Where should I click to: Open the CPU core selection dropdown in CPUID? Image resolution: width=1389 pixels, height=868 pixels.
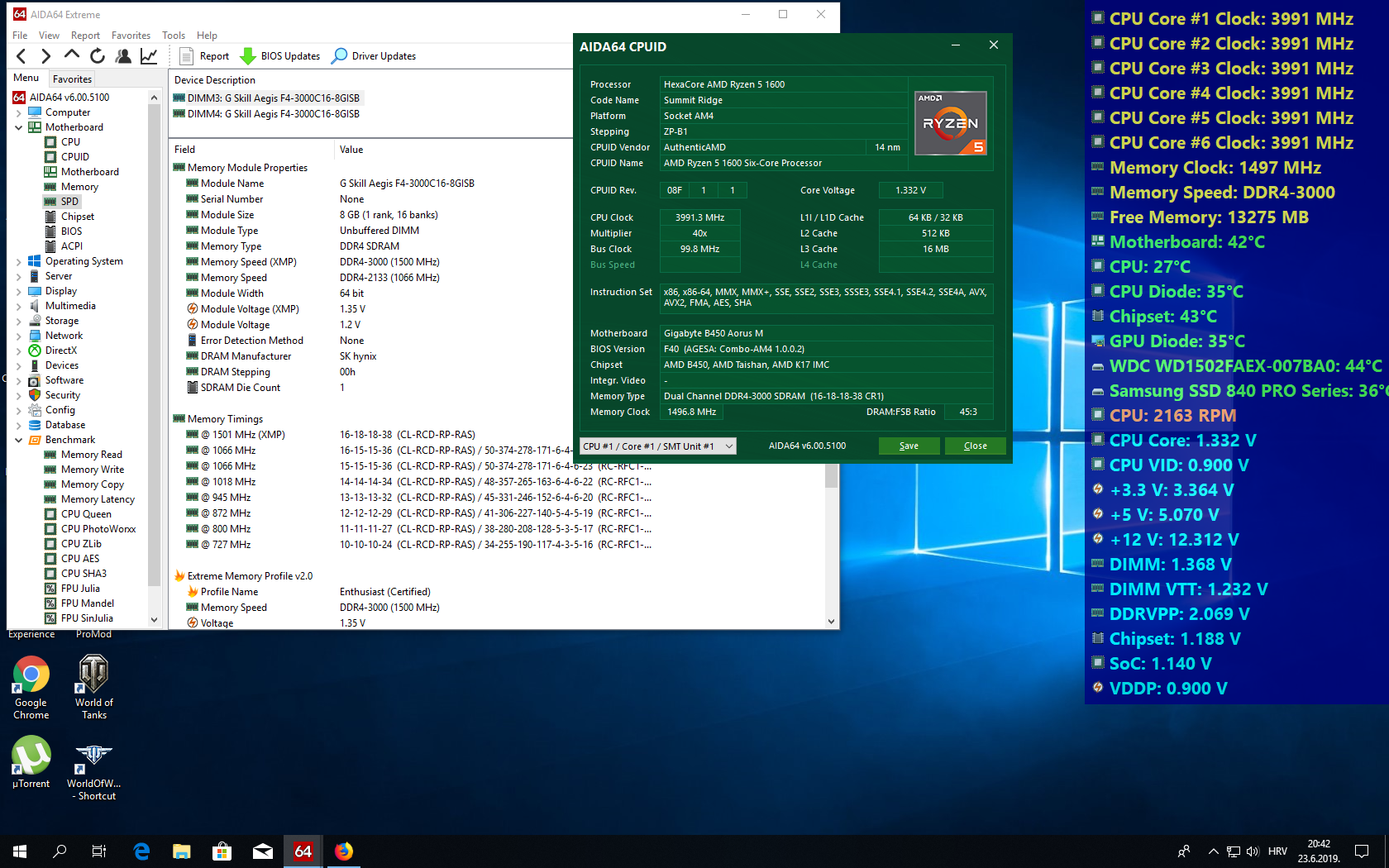[x=658, y=446]
